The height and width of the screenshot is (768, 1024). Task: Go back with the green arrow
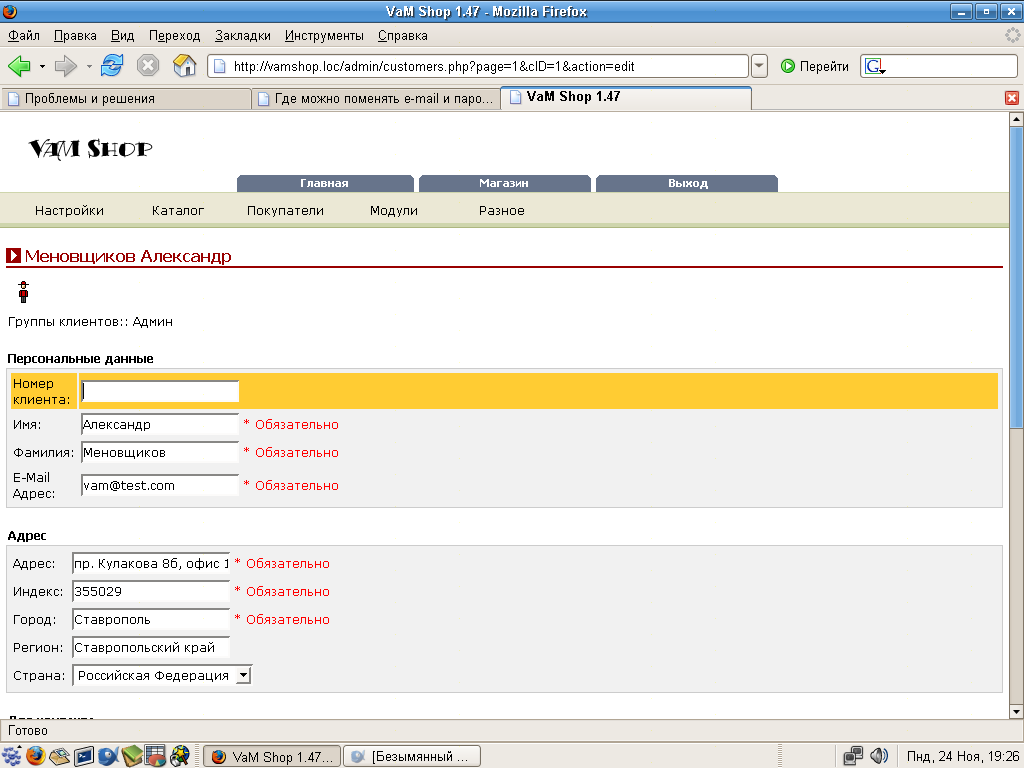tap(19, 65)
